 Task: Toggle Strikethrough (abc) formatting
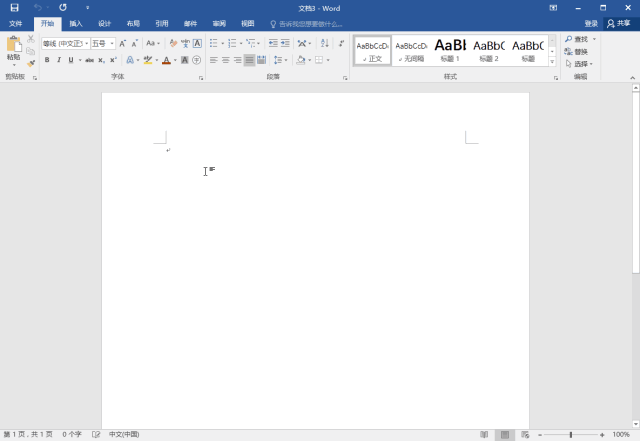pos(89,60)
